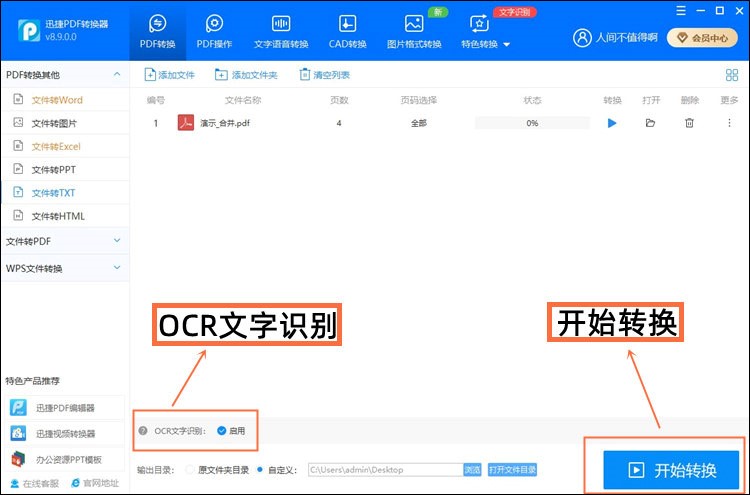
Task: Open 官网地址 website link
Action: [95, 484]
